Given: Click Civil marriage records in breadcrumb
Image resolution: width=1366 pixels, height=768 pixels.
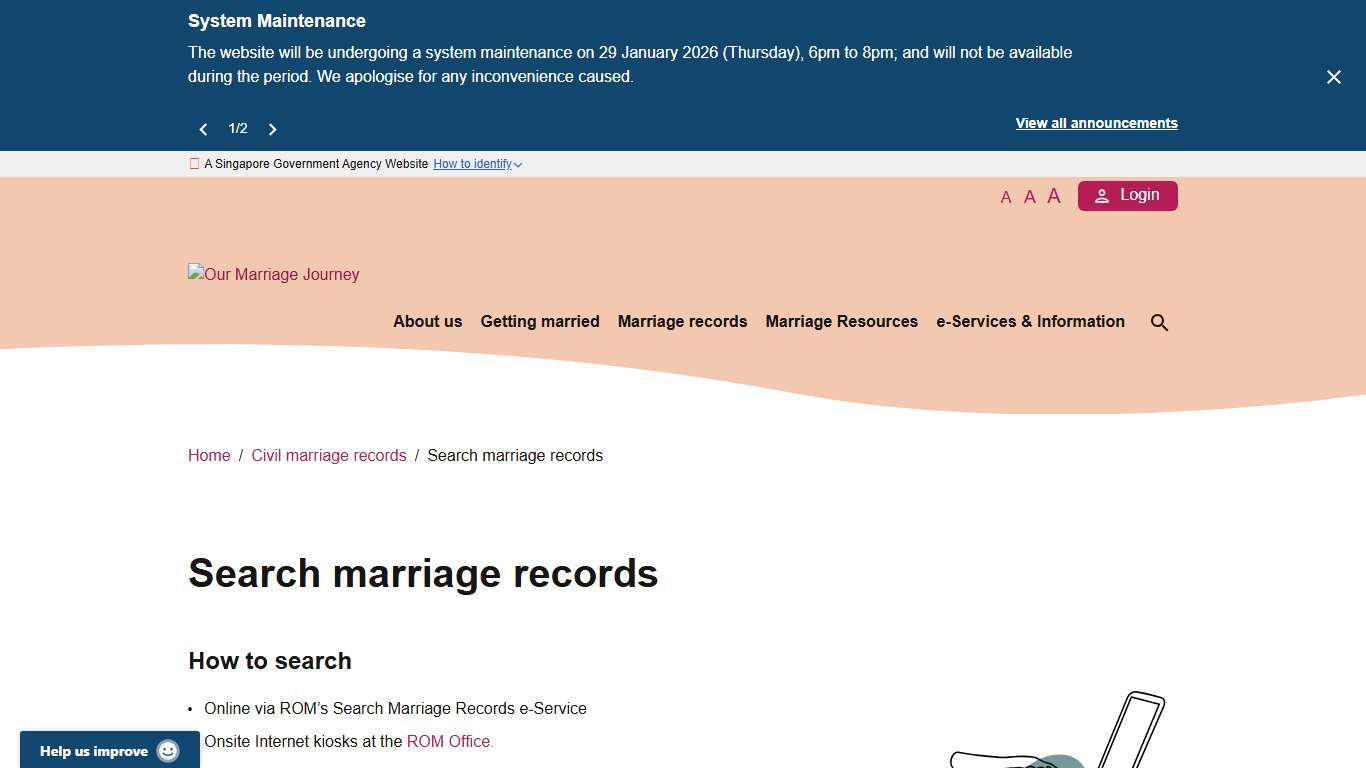Looking at the screenshot, I should point(329,455).
